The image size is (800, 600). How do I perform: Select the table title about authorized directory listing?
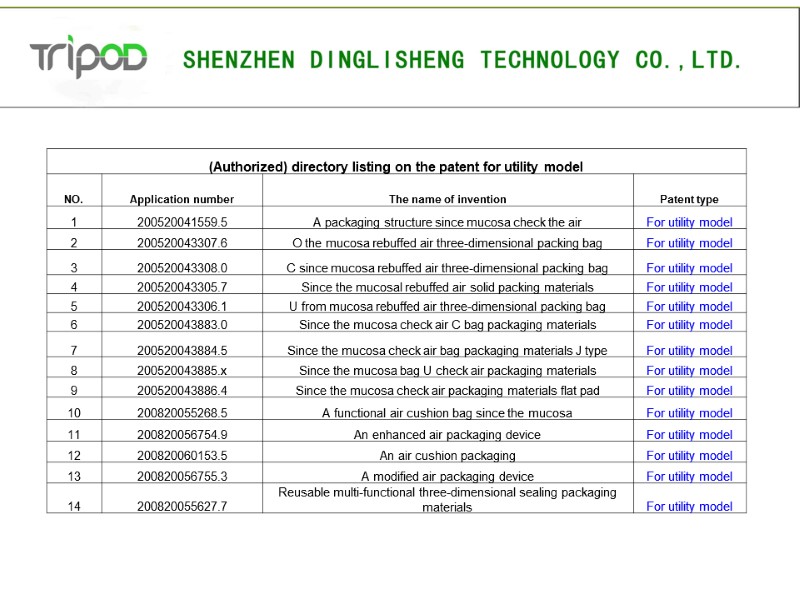pos(396,167)
